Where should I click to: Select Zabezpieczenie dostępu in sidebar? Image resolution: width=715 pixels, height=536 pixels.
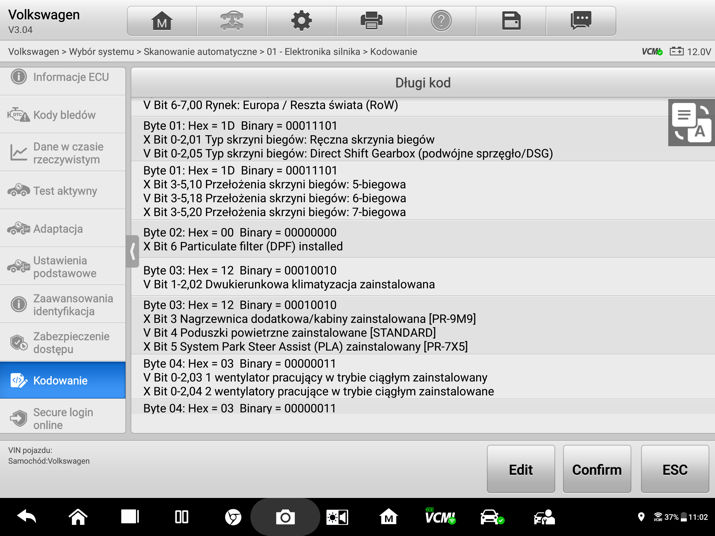(x=62, y=342)
